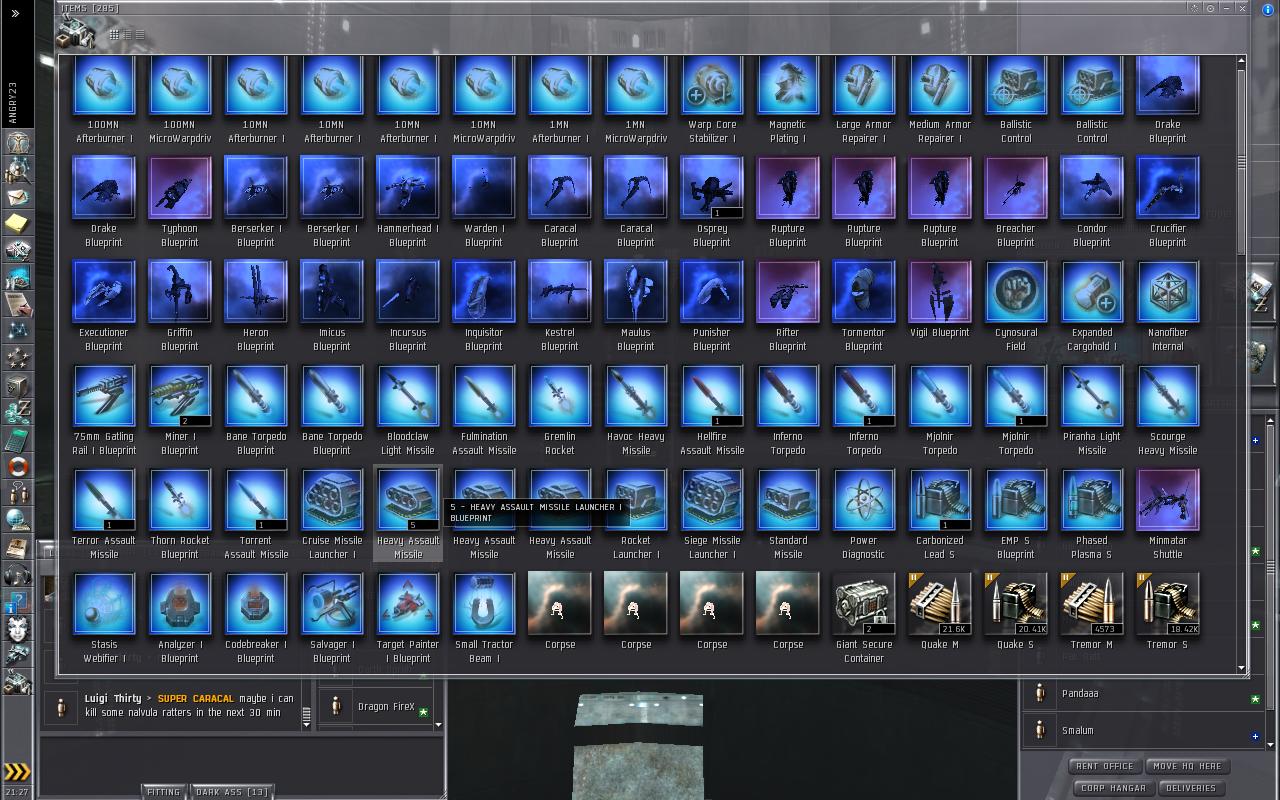1280x800 pixels.
Task: Click the chat message scrollbar handle
Action: point(307,714)
